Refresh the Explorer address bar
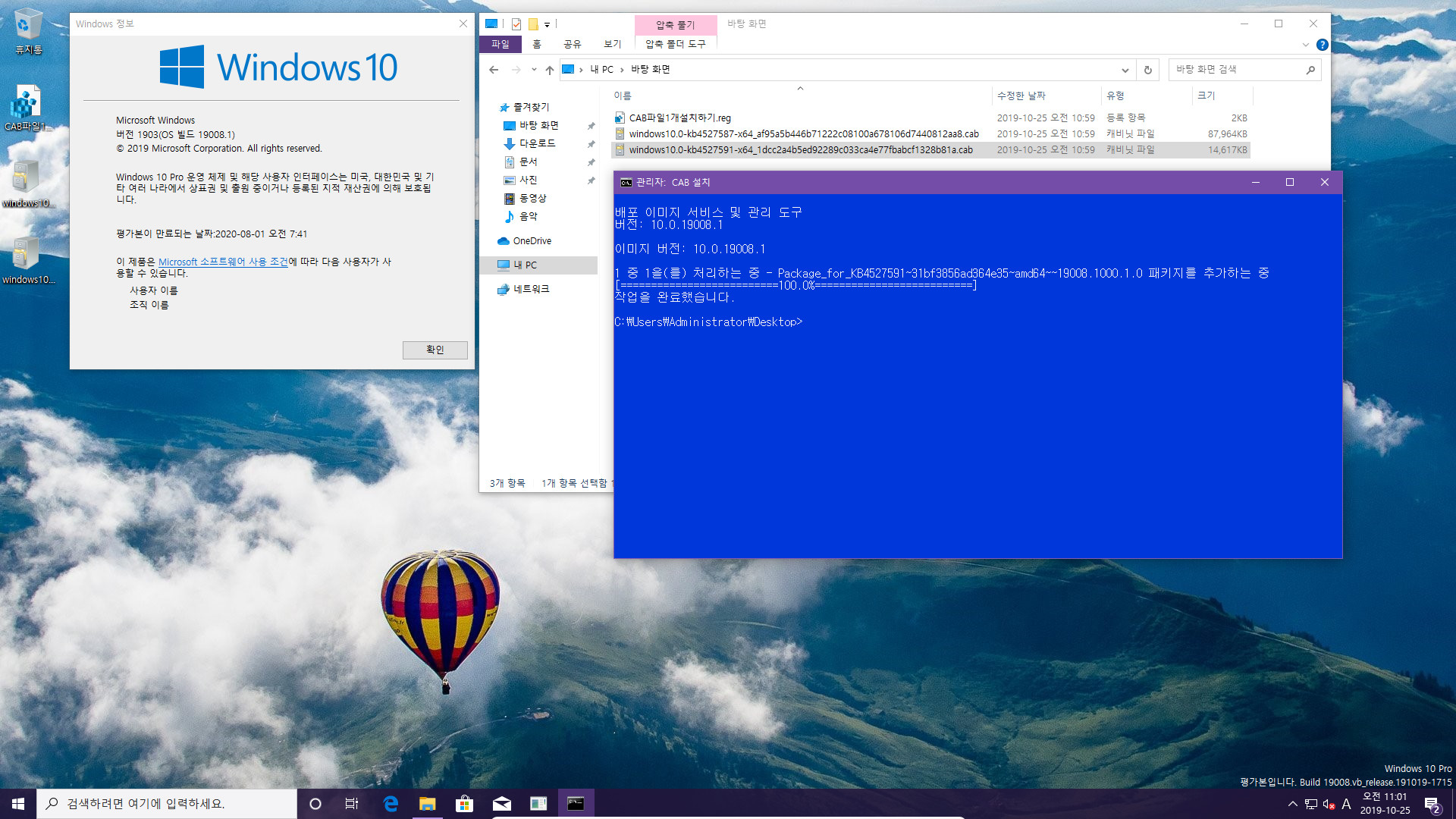Screen dimensions: 1456x819 click(x=1148, y=70)
